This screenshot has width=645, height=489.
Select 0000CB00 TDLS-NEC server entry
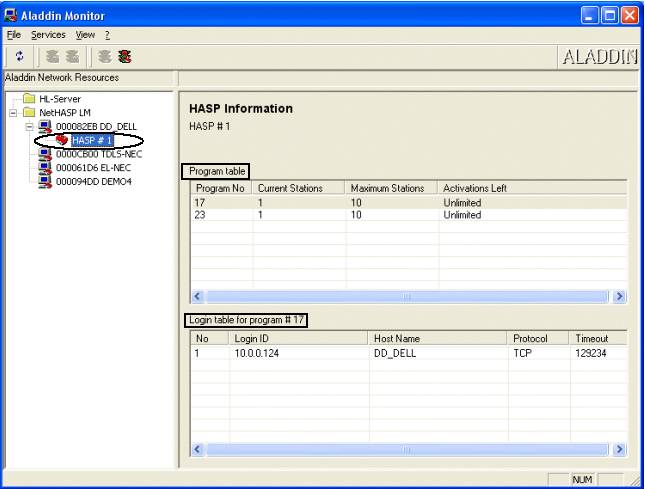(x=99, y=154)
